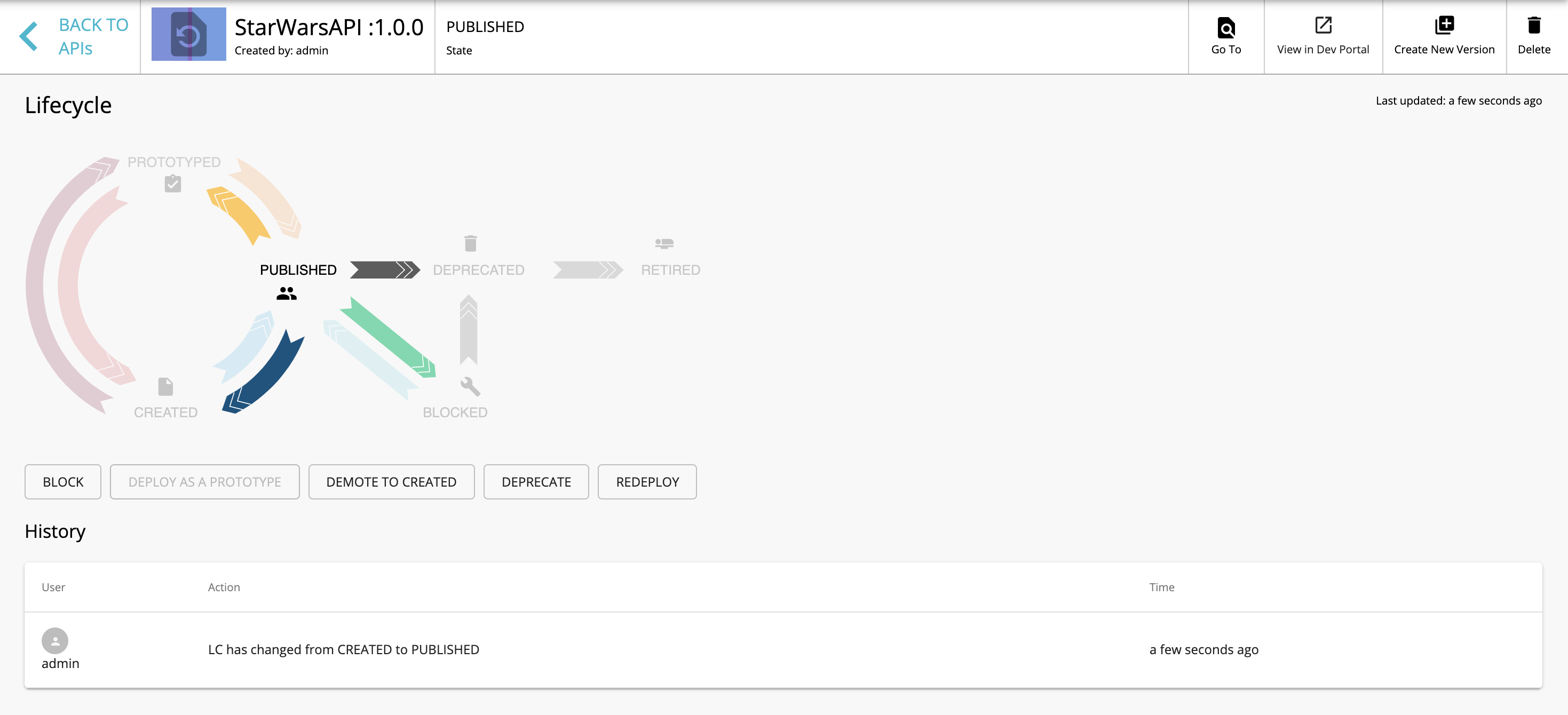Click 'Last updated: a few seconds ago'
The width and height of the screenshot is (1568, 715).
pos(1459,100)
